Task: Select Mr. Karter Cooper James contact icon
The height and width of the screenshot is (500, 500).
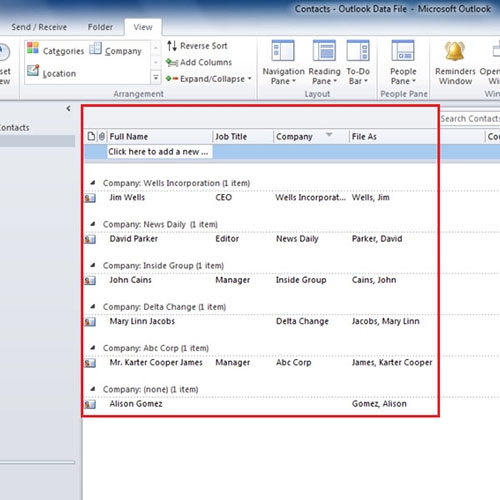Action: pos(90,363)
